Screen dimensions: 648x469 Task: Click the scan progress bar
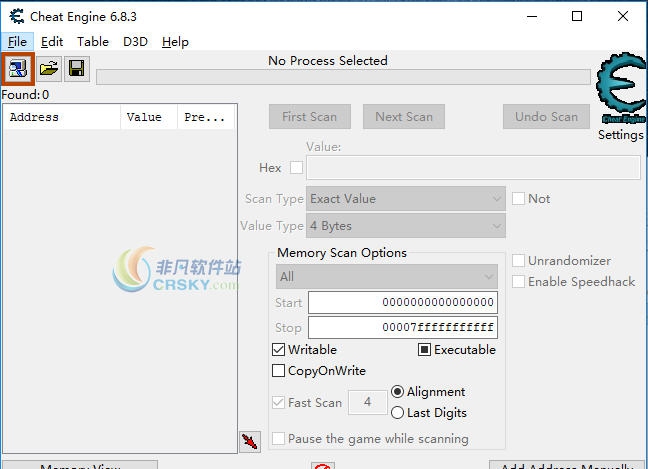[x=343, y=77]
